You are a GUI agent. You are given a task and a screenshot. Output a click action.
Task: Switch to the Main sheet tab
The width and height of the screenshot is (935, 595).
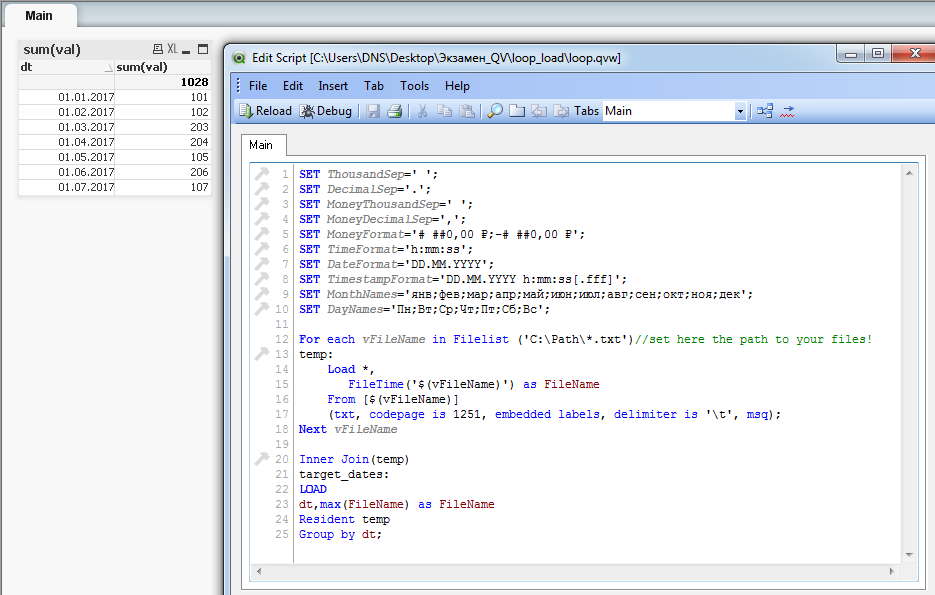pos(39,16)
